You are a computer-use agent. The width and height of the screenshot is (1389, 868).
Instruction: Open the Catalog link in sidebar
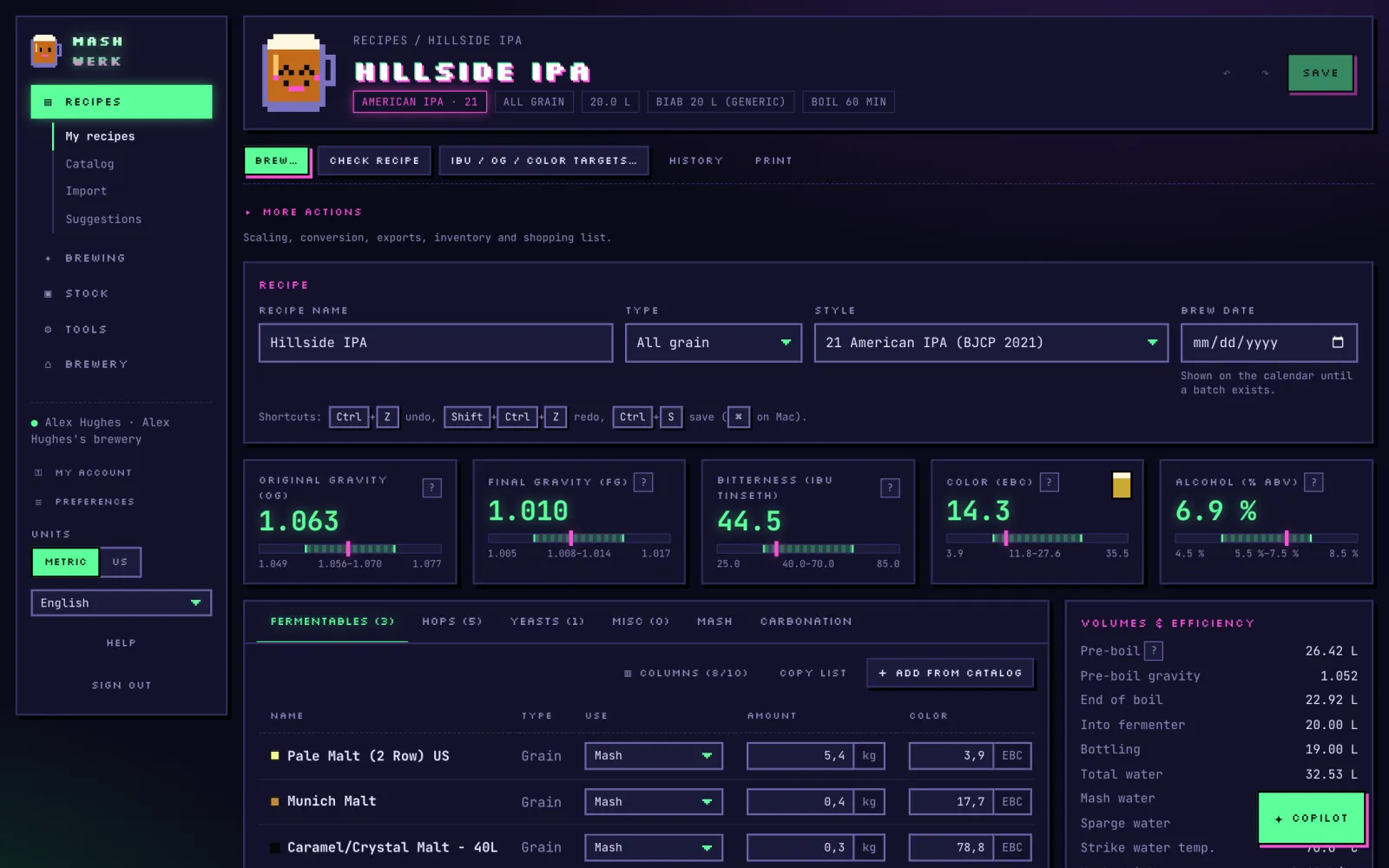point(89,164)
